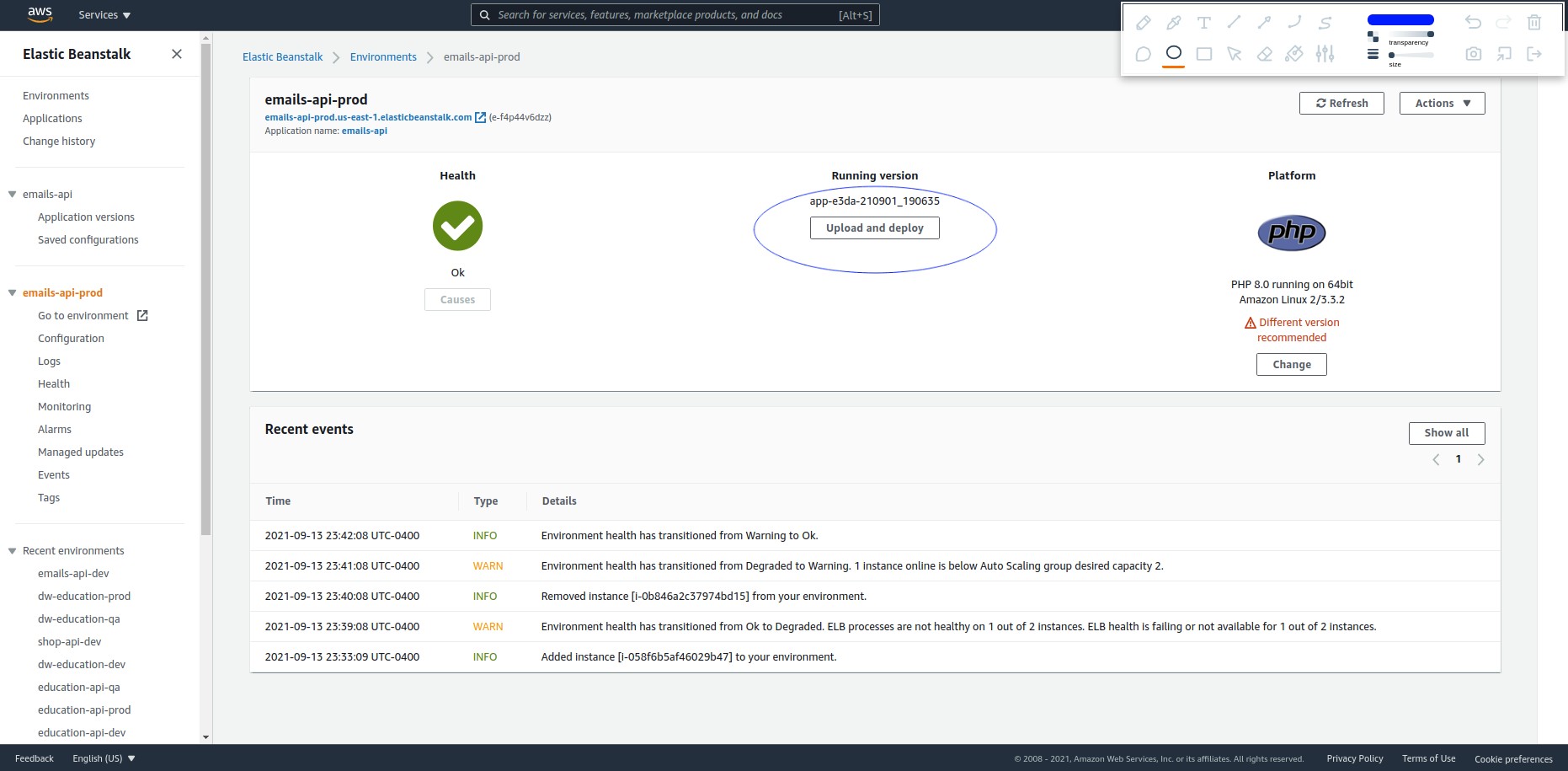Click the platform Change button

(1291, 365)
